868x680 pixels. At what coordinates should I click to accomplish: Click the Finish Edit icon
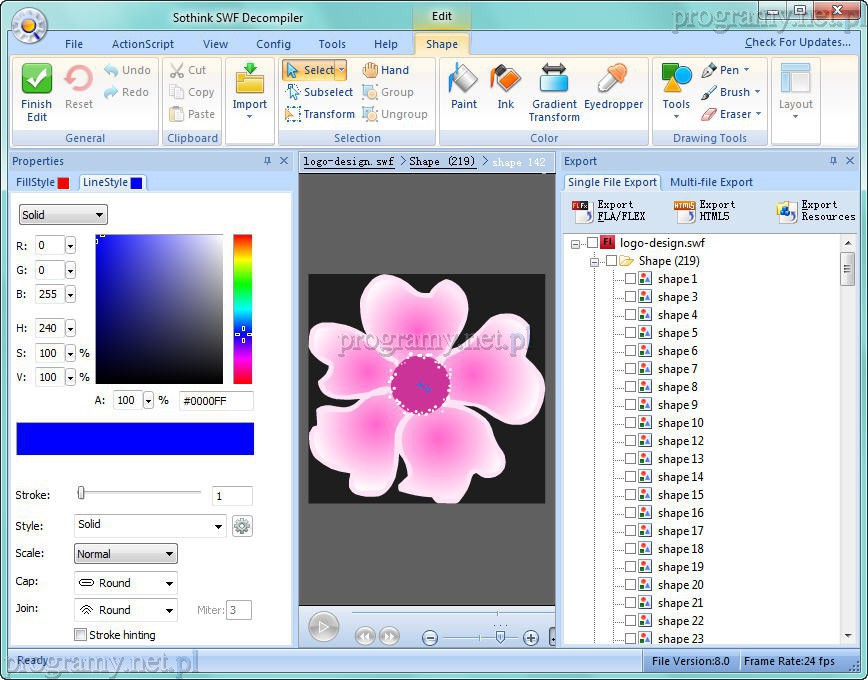pos(37,91)
